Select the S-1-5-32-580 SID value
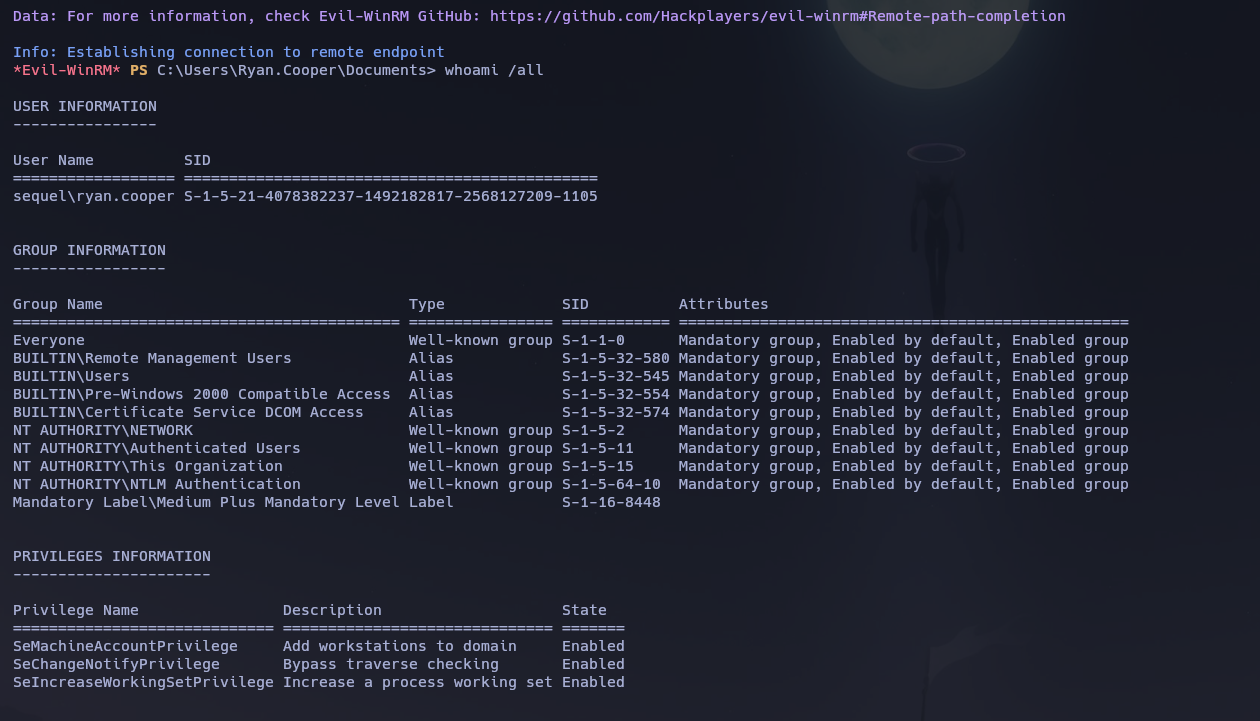 (x=614, y=358)
